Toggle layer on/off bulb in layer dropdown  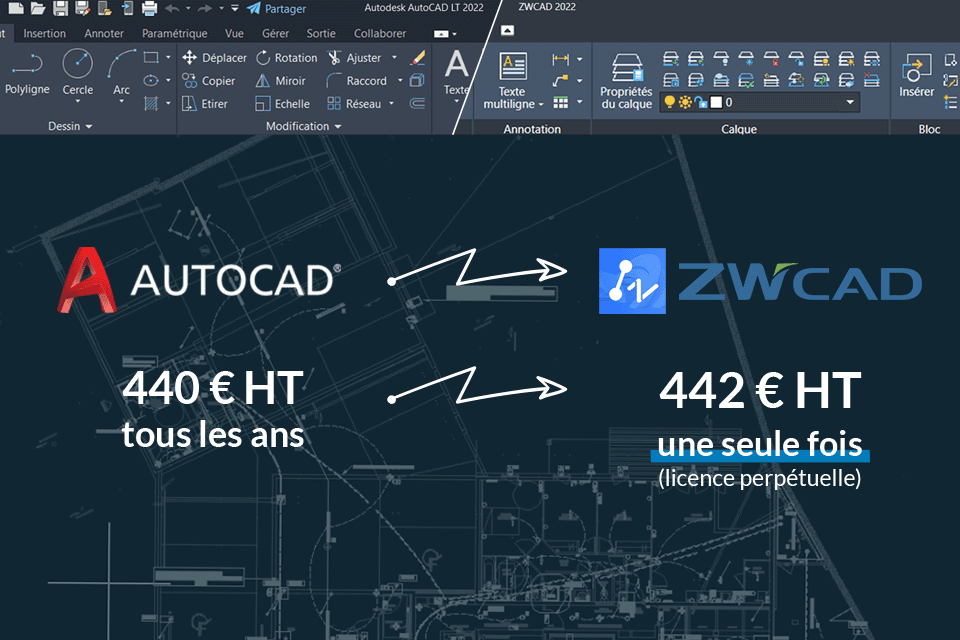(x=669, y=102)
